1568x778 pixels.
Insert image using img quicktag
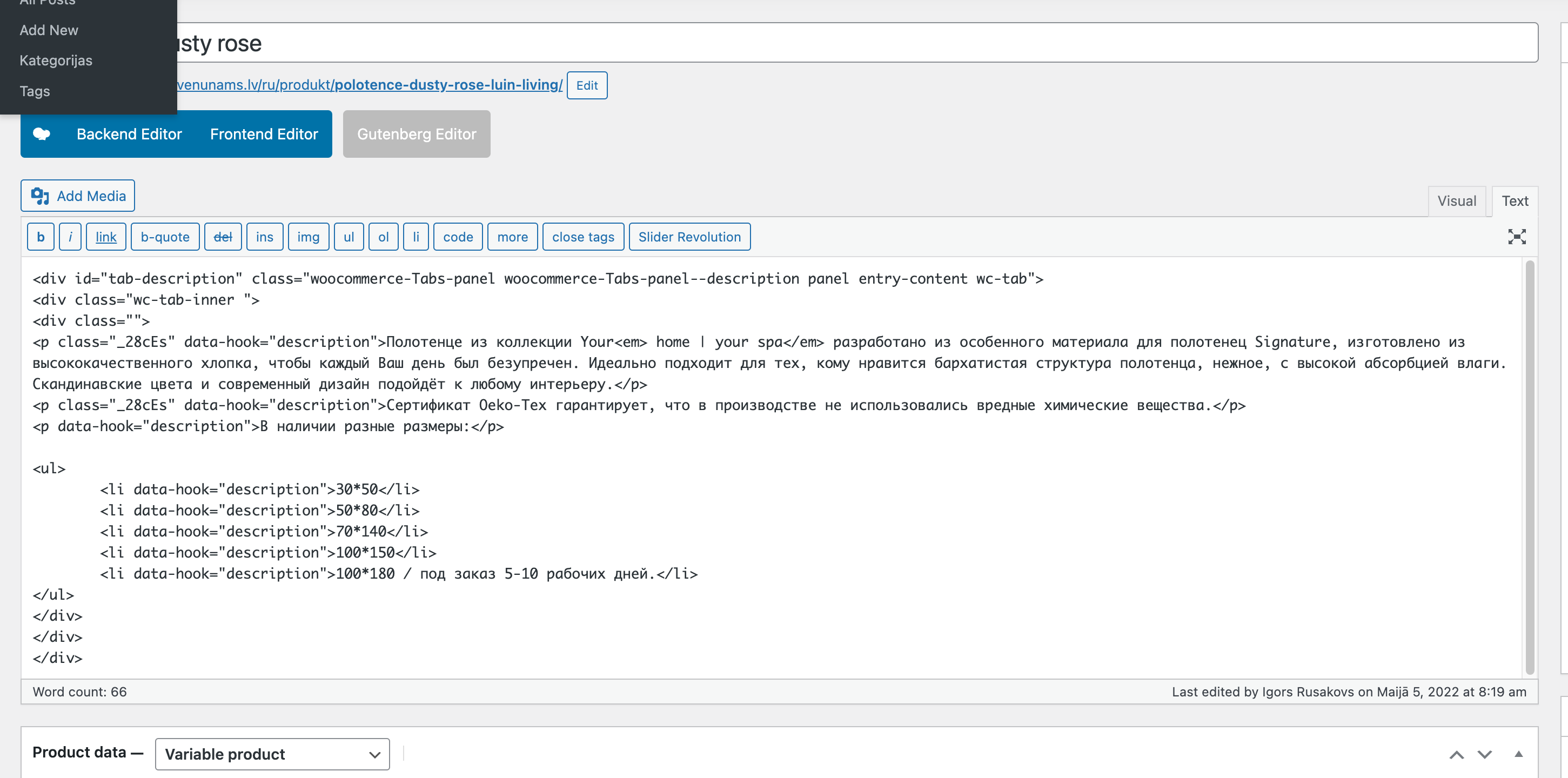click(x=308, y=237)
